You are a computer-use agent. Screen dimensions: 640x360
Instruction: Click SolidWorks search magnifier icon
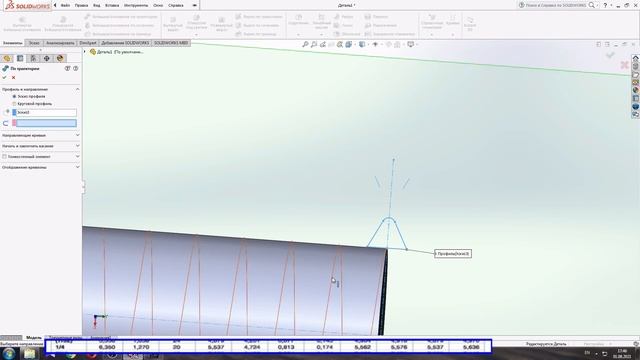[591, 5]
